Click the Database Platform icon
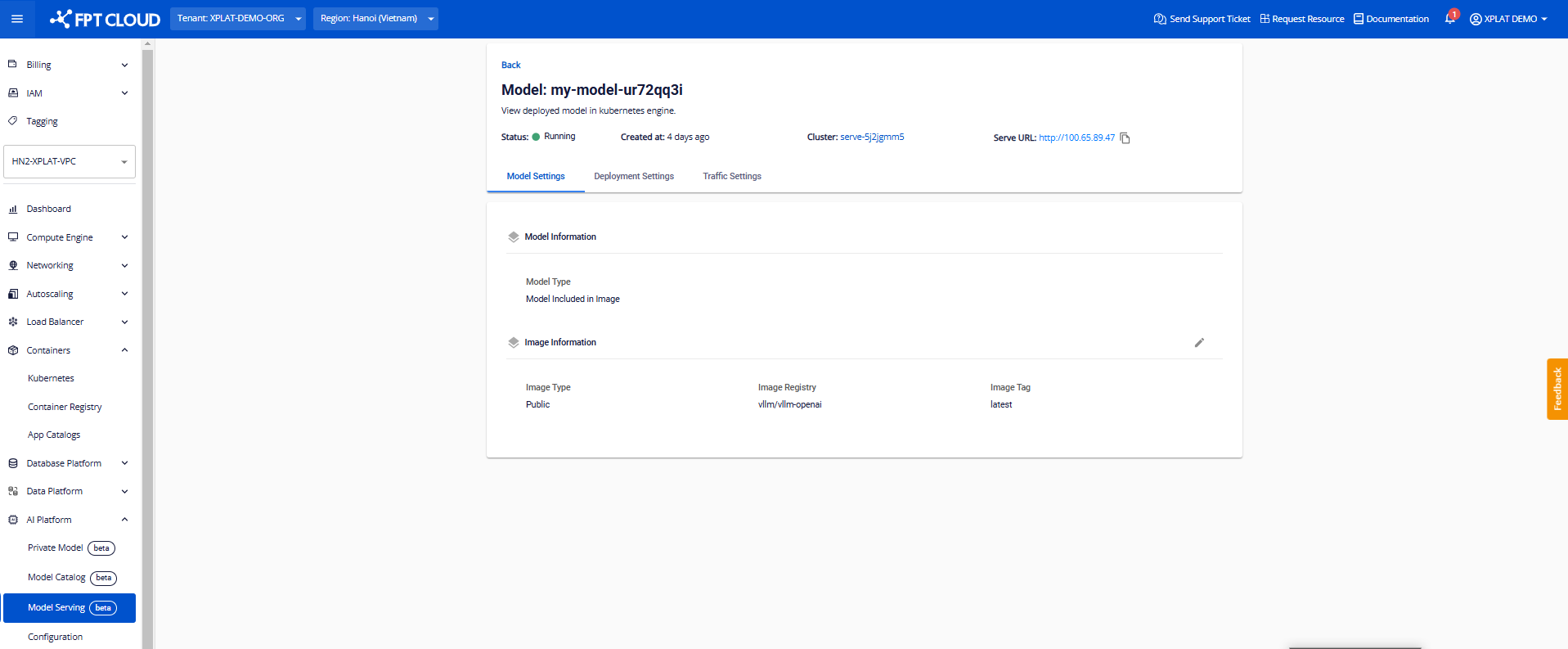The image size is (1568, 649). tap(12, 462)
